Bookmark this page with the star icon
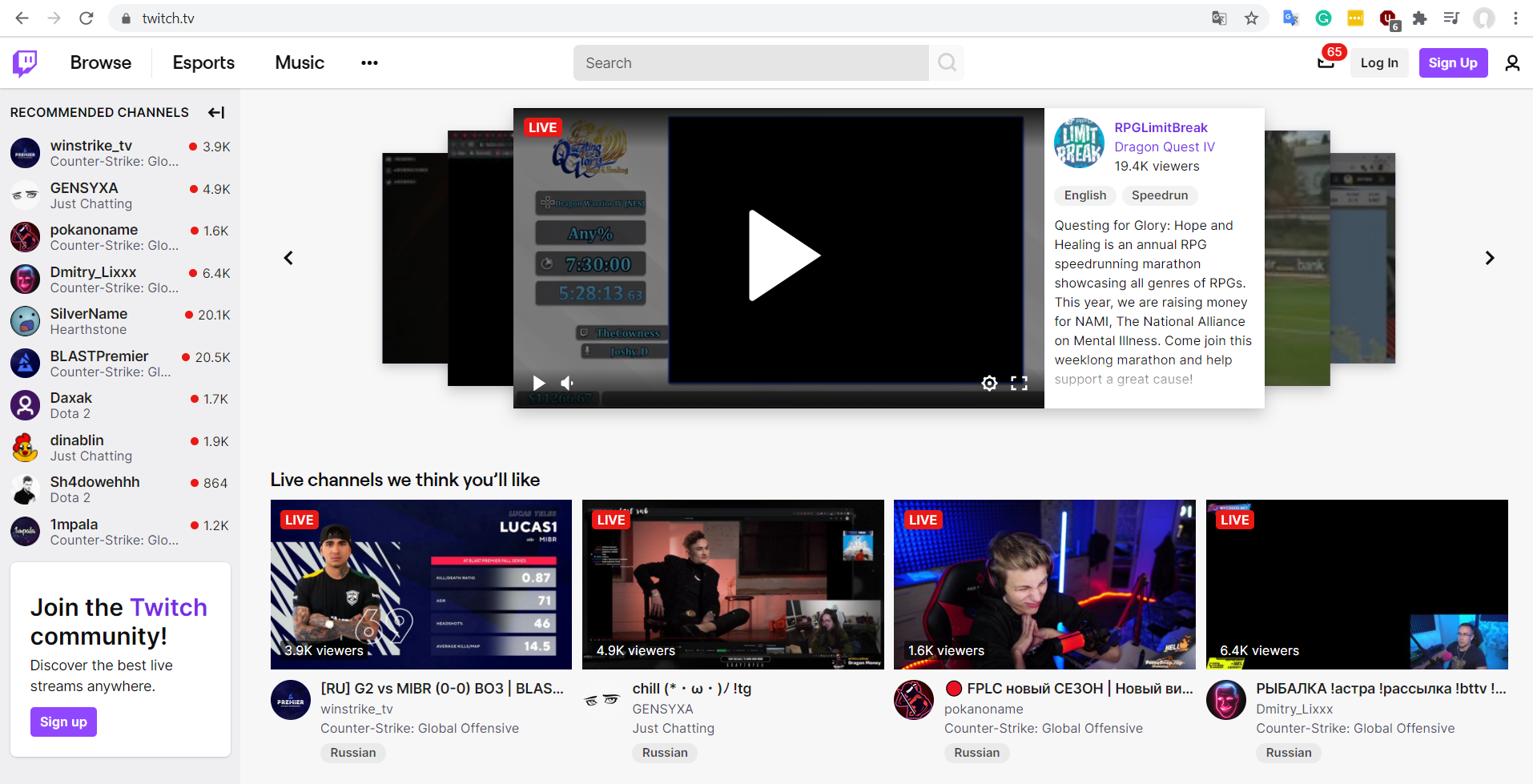 coord(1251,18)
